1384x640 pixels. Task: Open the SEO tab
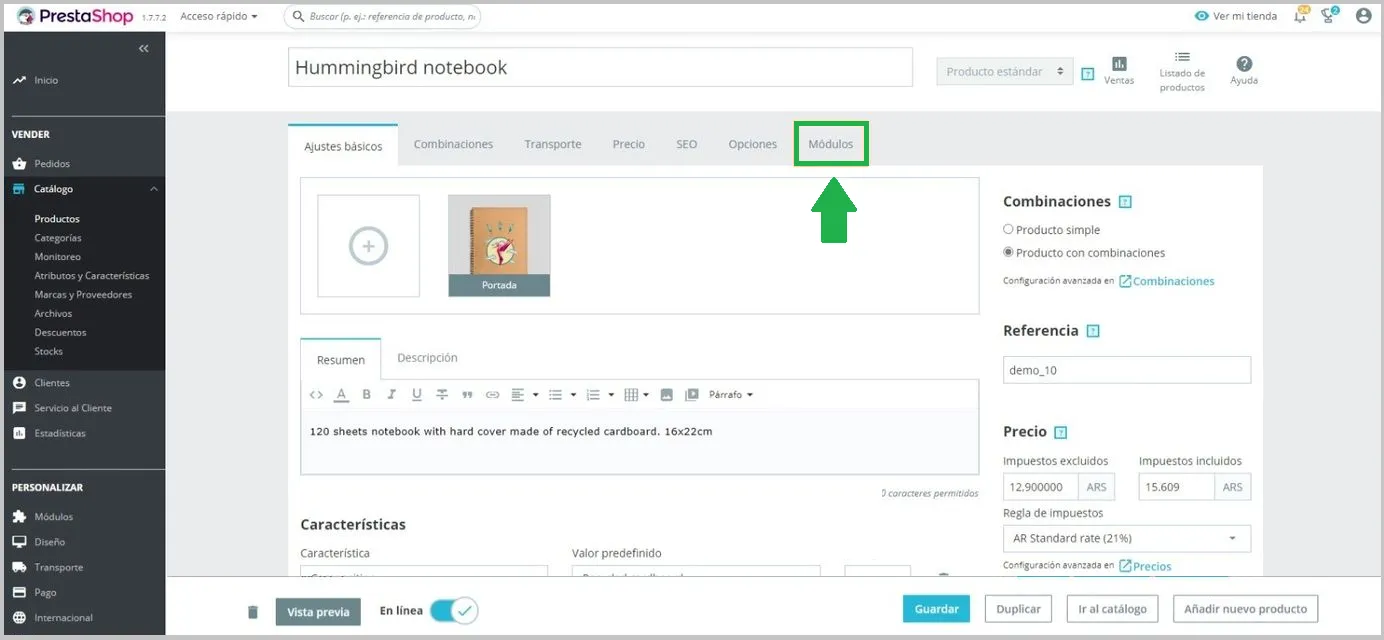tap(686, 144)
